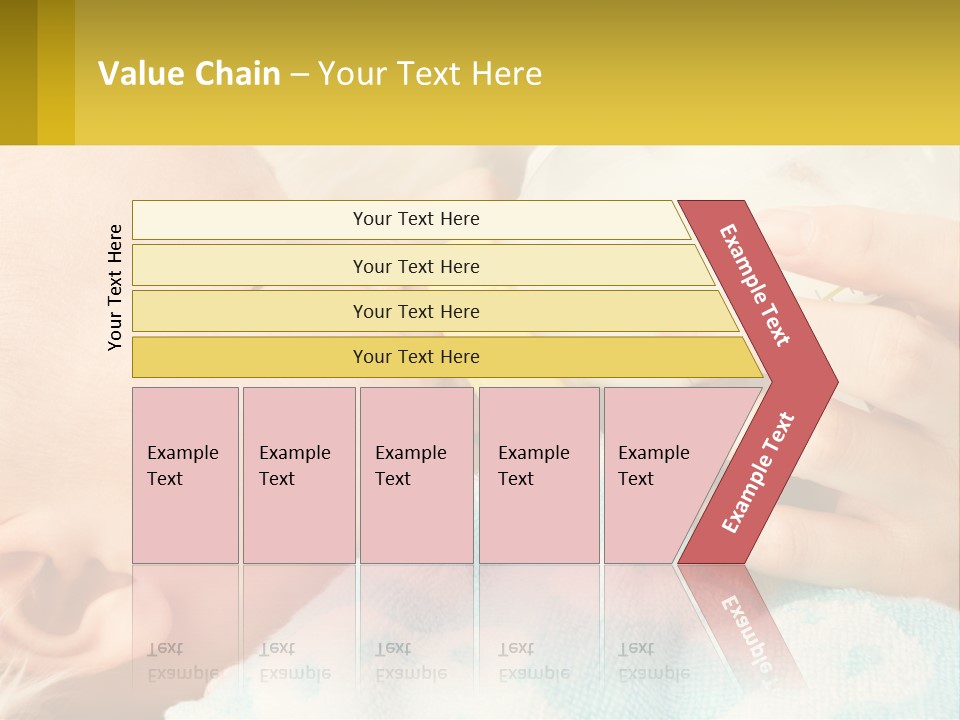Choose the middle pink "Example Text" box

(x=416, y=474)
